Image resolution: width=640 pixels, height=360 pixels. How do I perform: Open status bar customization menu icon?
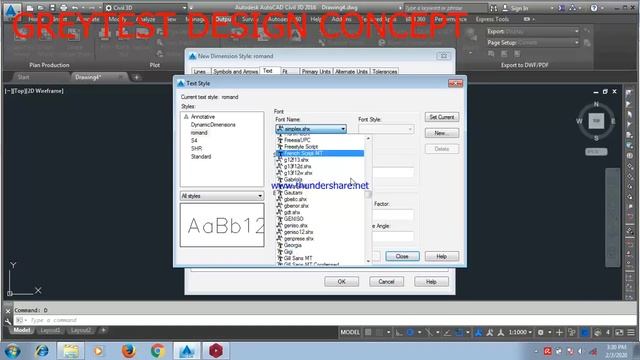(x=631, y=332)
